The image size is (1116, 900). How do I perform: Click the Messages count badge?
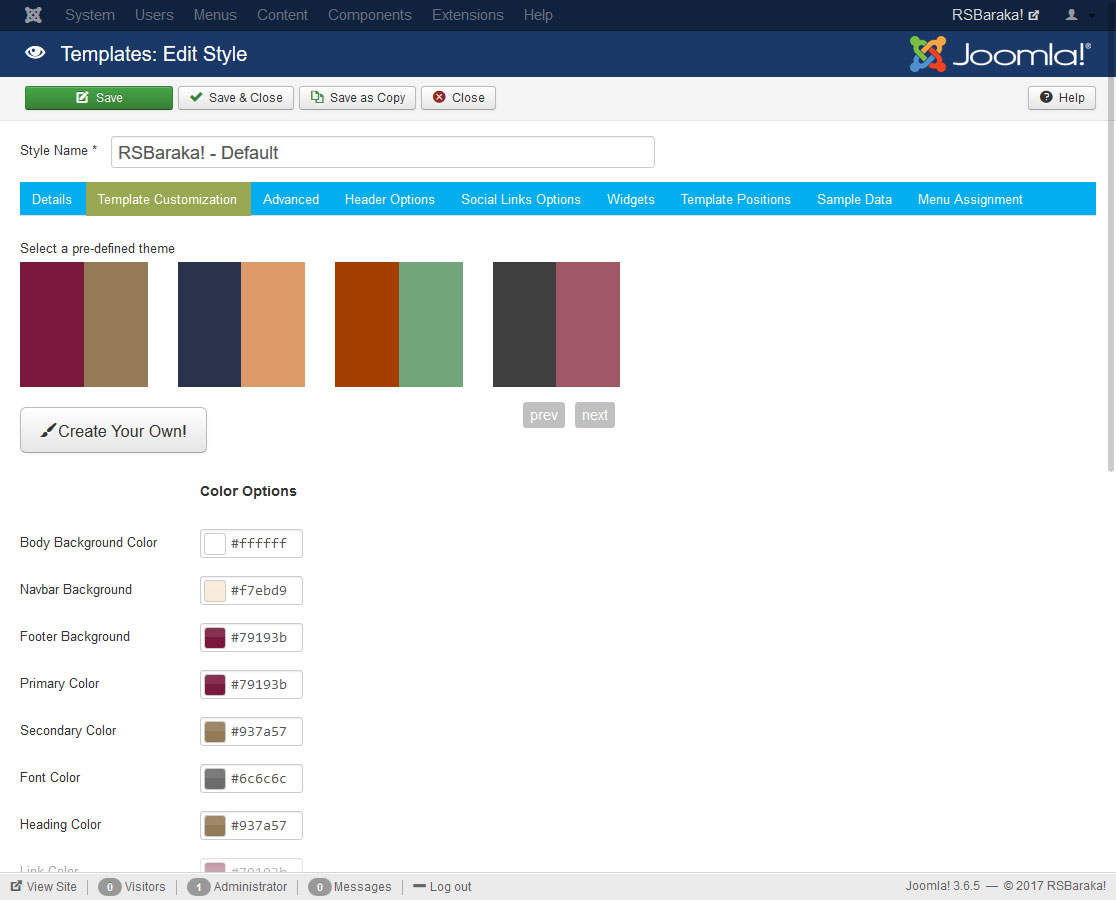click(x=320, y=886)
